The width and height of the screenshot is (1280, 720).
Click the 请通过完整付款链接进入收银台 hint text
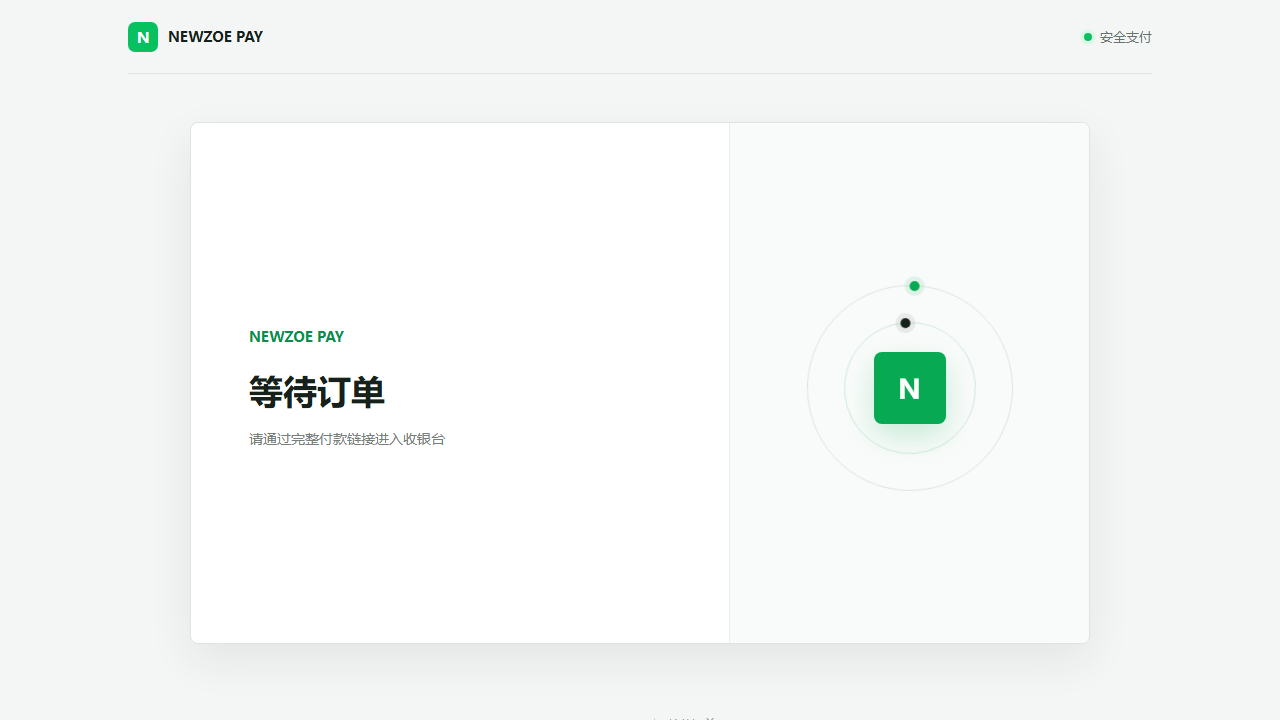pyautogui.click(x=347, y=439)
